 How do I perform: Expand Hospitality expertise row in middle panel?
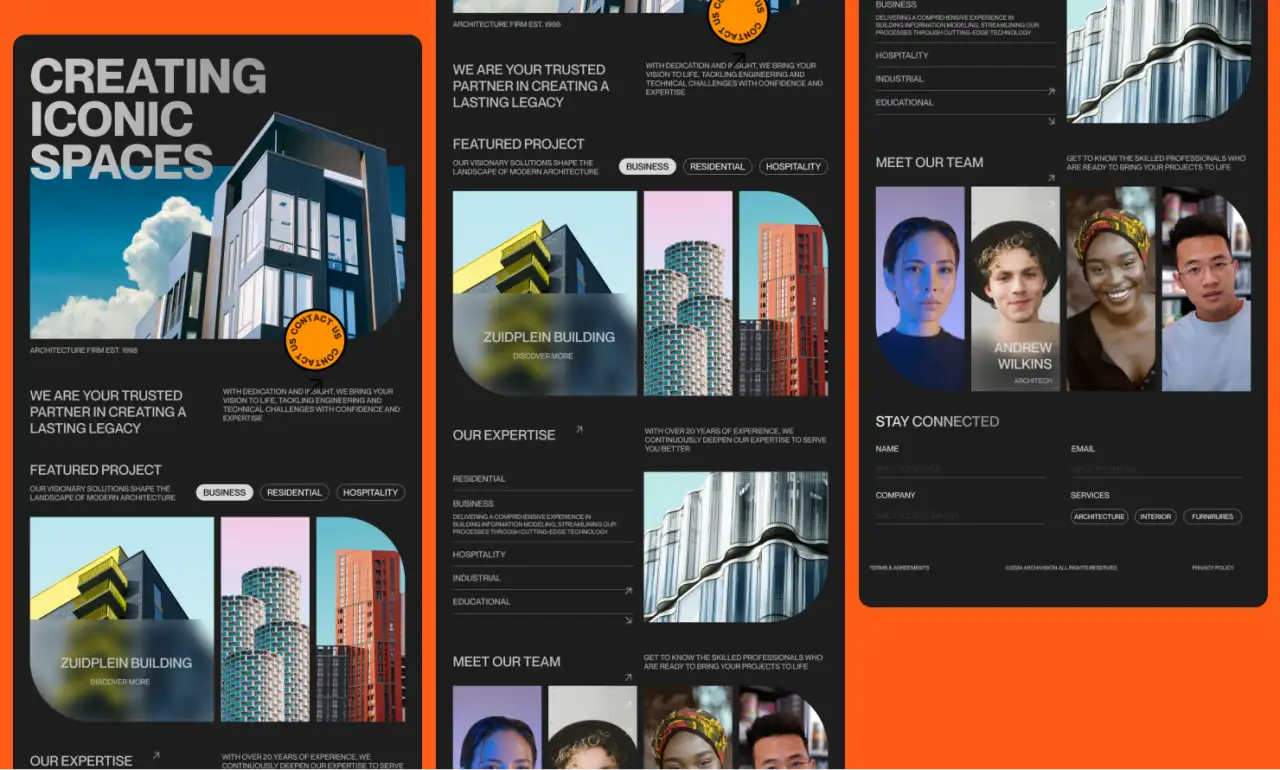coord(542,555)
